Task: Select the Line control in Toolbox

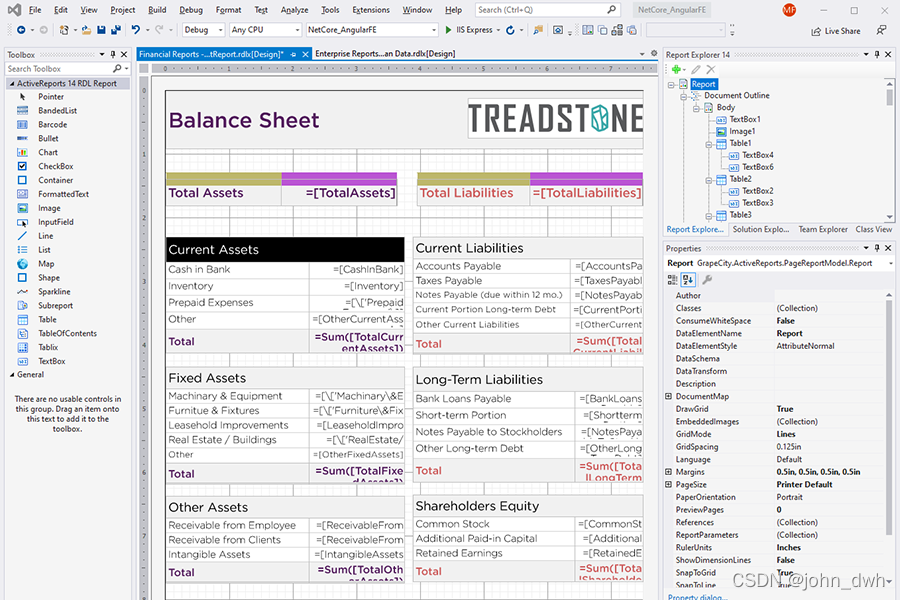Action: 45,236
